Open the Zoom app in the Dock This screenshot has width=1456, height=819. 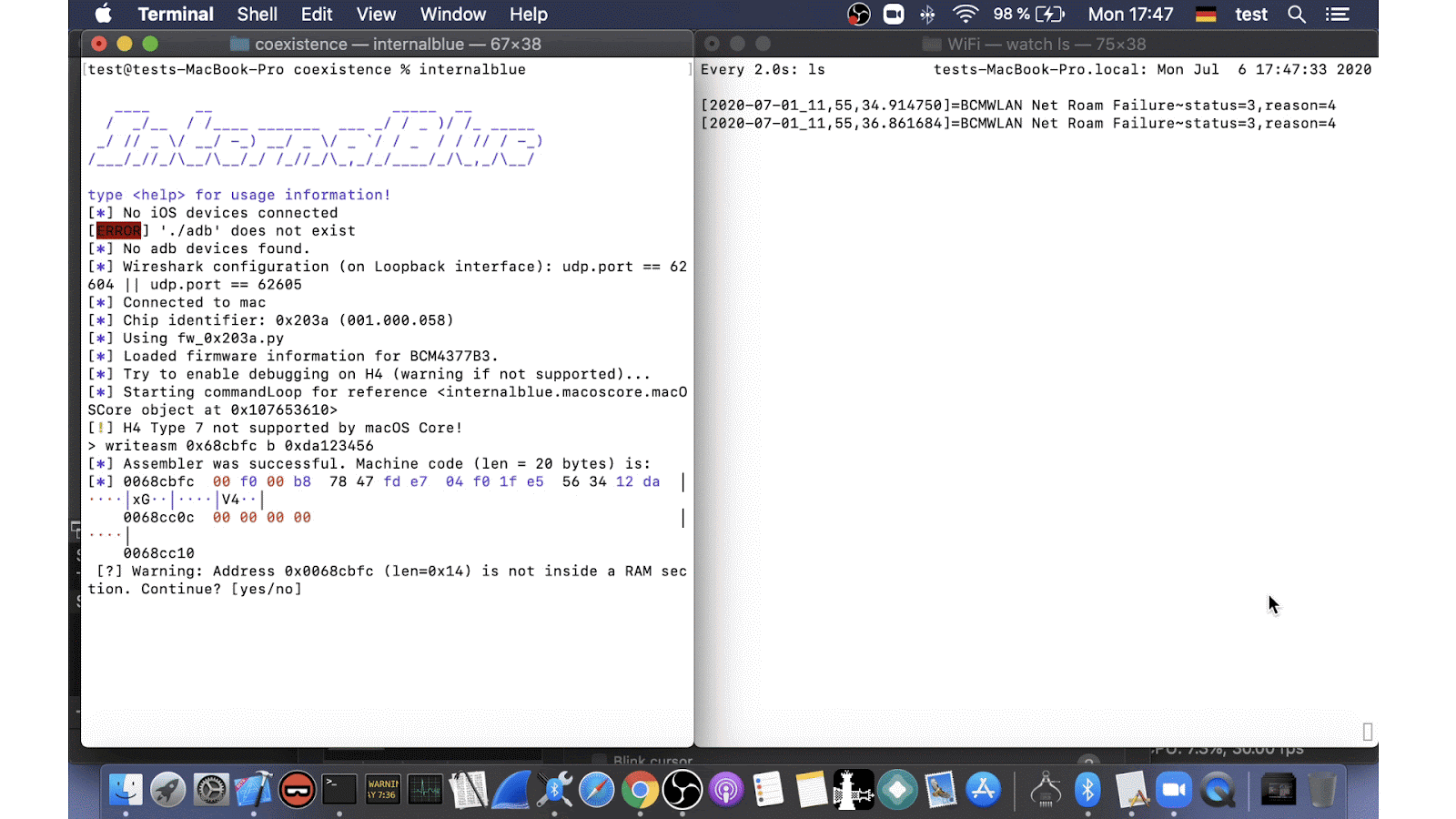1174,789
